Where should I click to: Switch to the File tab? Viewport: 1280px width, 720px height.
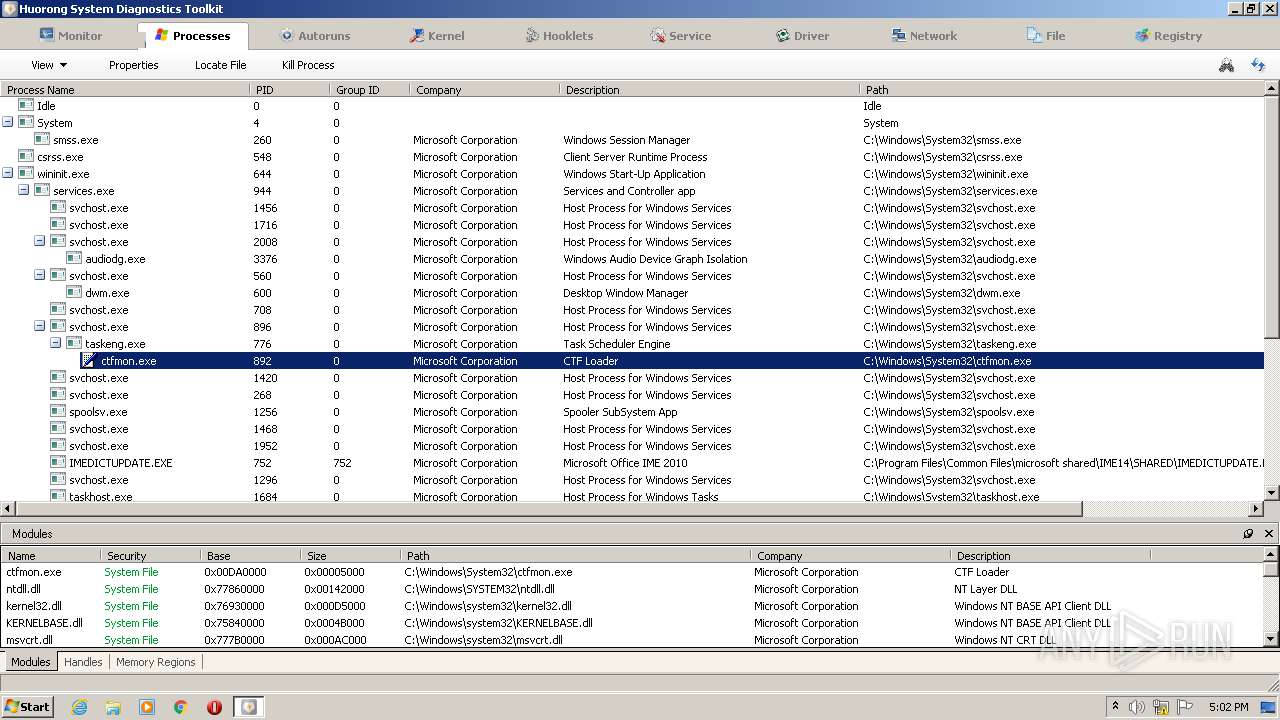[x=1046, y=35]
